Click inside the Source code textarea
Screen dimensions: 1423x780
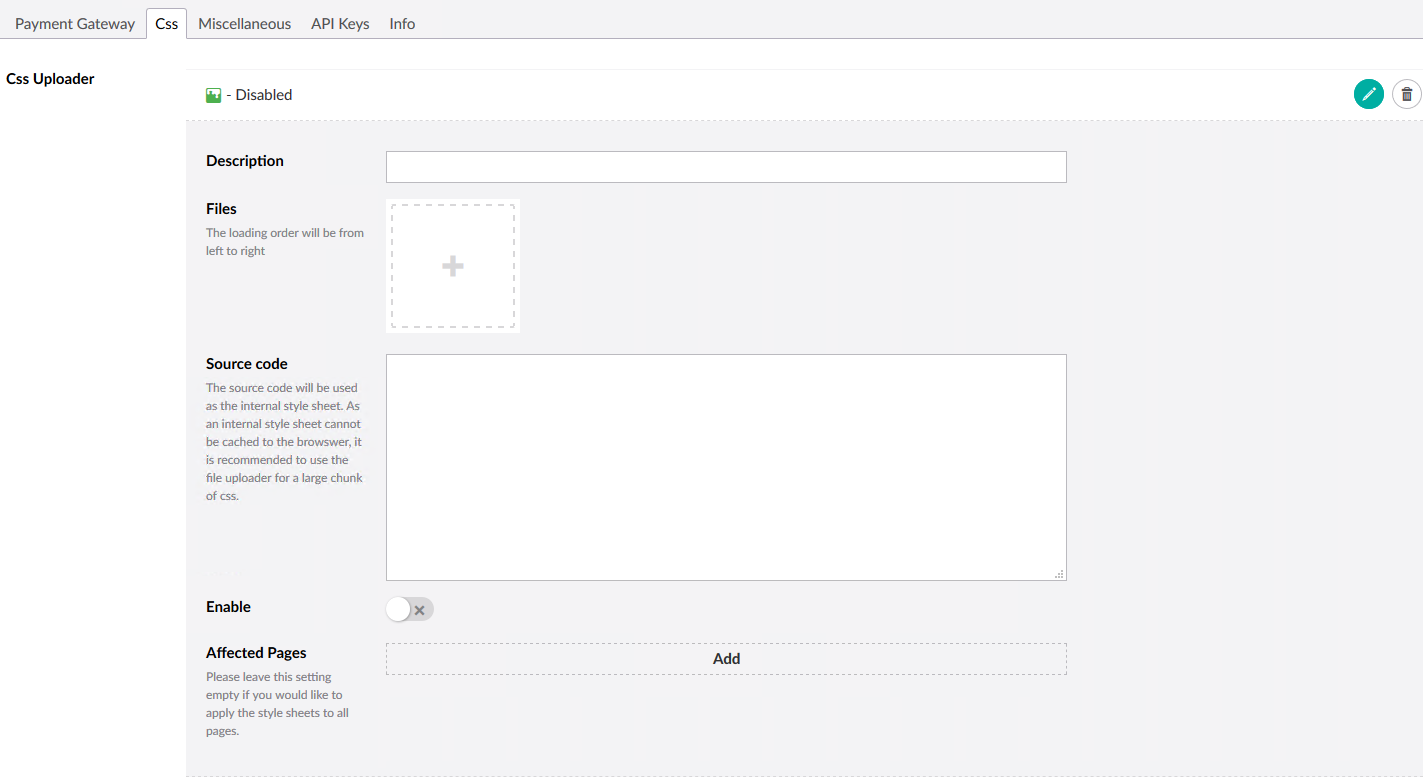[x=726, y=465]
